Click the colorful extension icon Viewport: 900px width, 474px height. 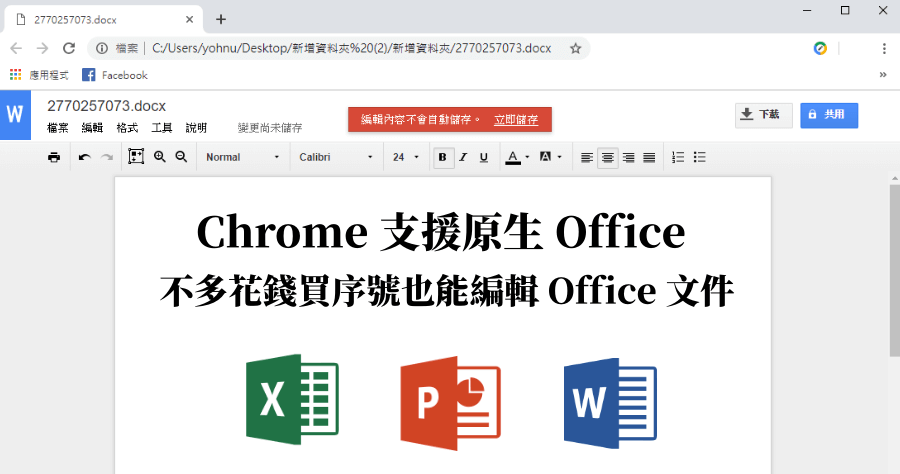click(x=820, y=48)
